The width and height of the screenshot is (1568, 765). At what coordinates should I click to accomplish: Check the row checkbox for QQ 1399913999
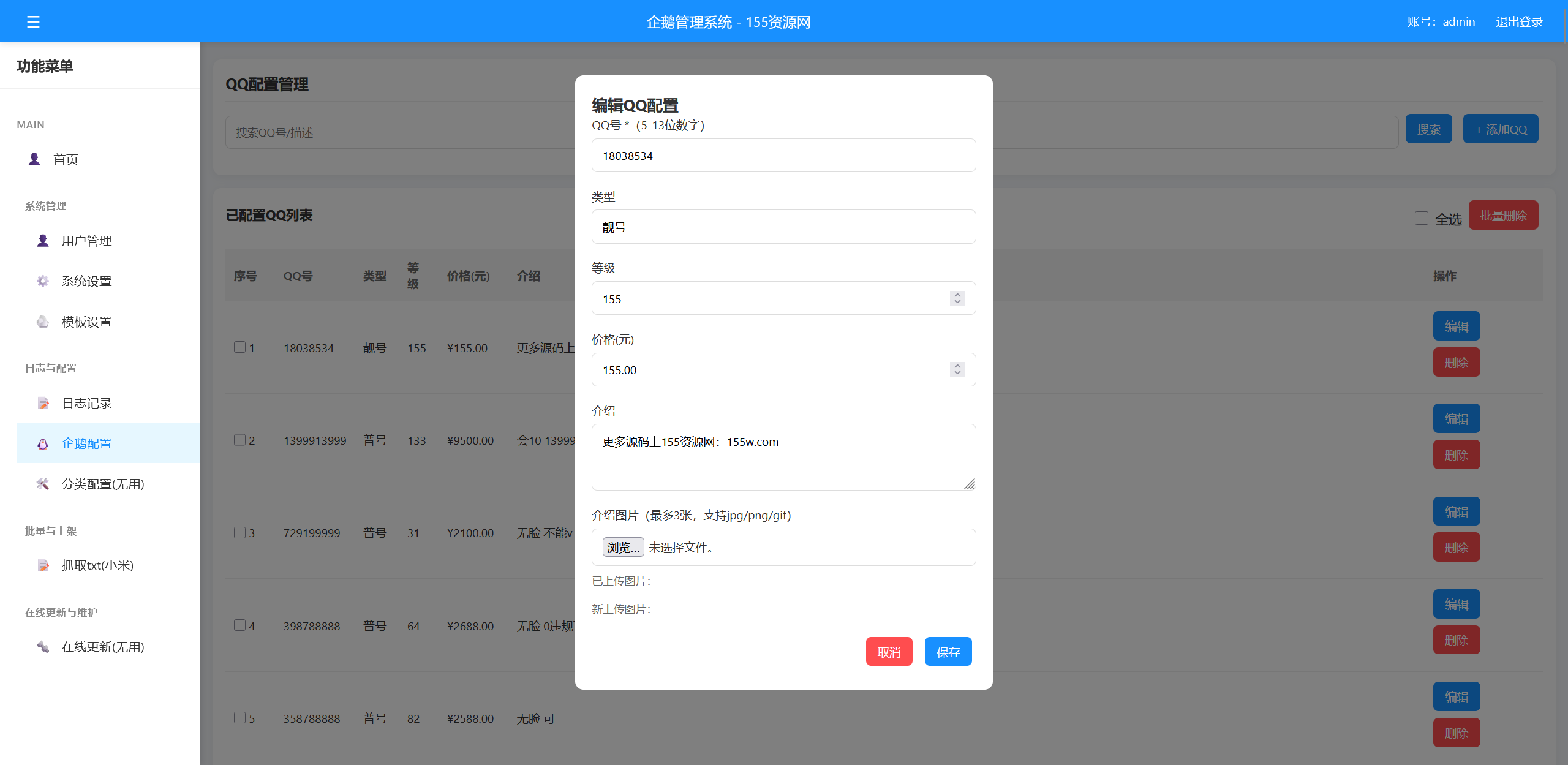(x=239, y=440)
